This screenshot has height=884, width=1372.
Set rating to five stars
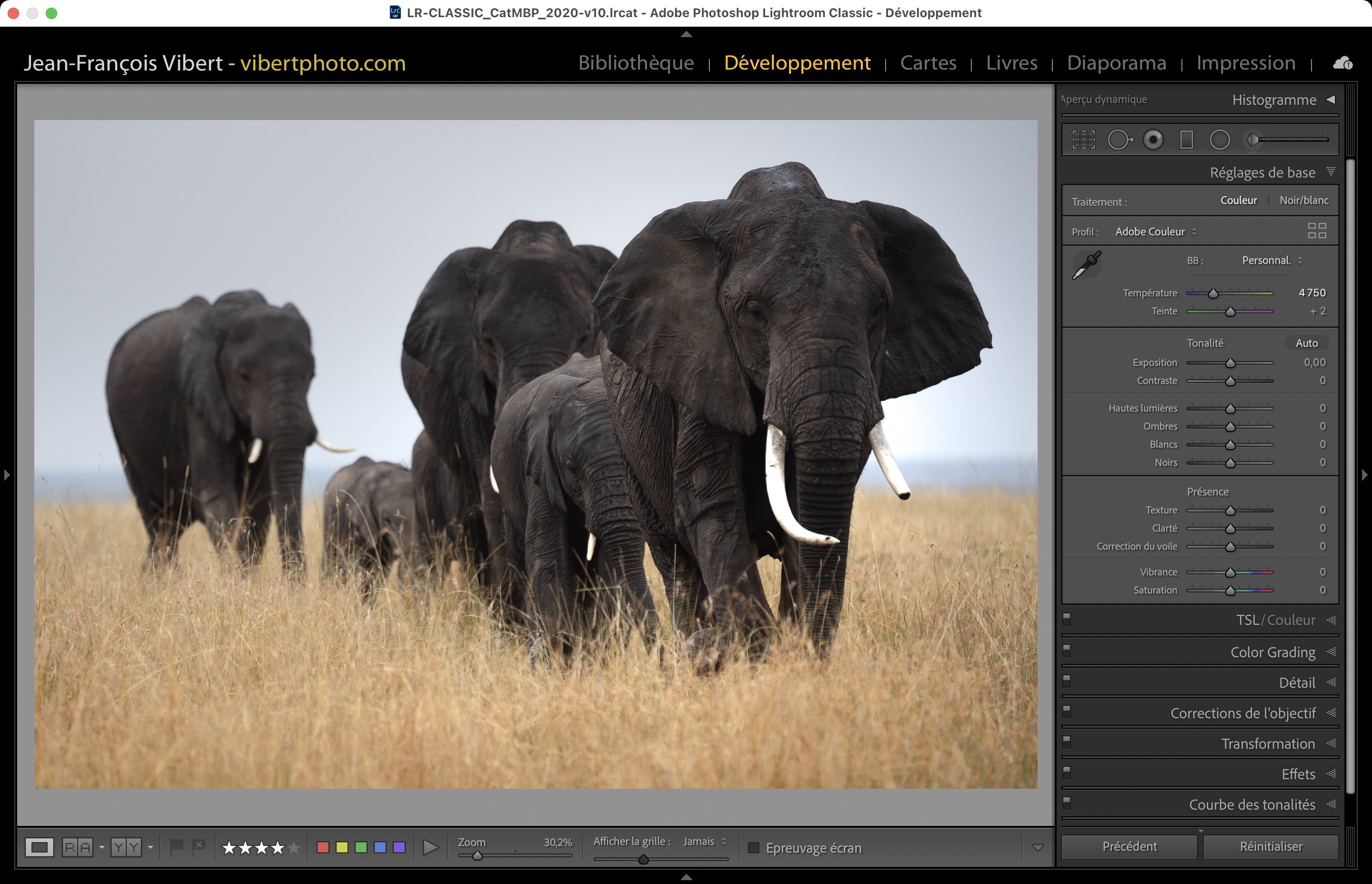click(x=294, y=847)
